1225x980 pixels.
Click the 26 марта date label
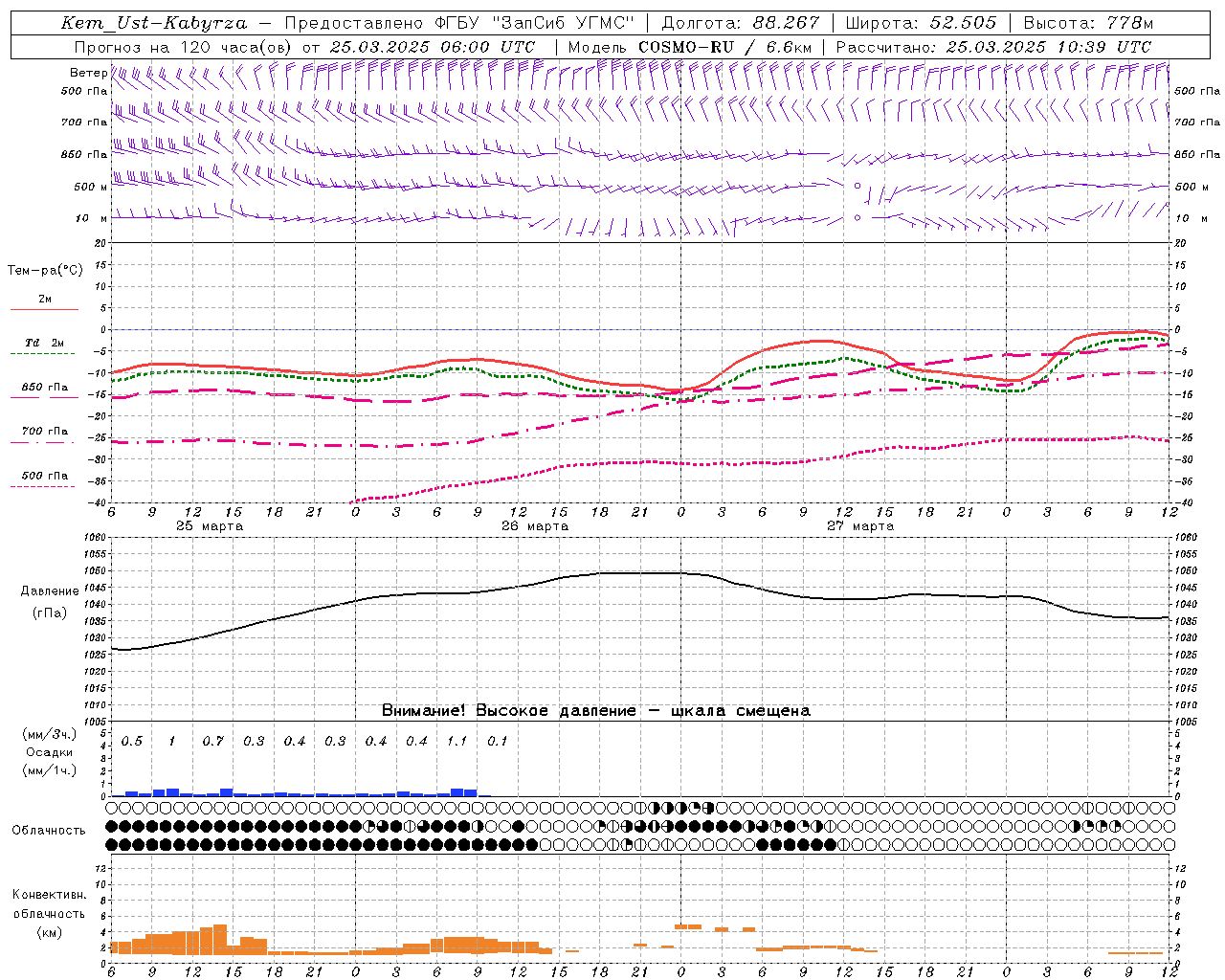535,526
